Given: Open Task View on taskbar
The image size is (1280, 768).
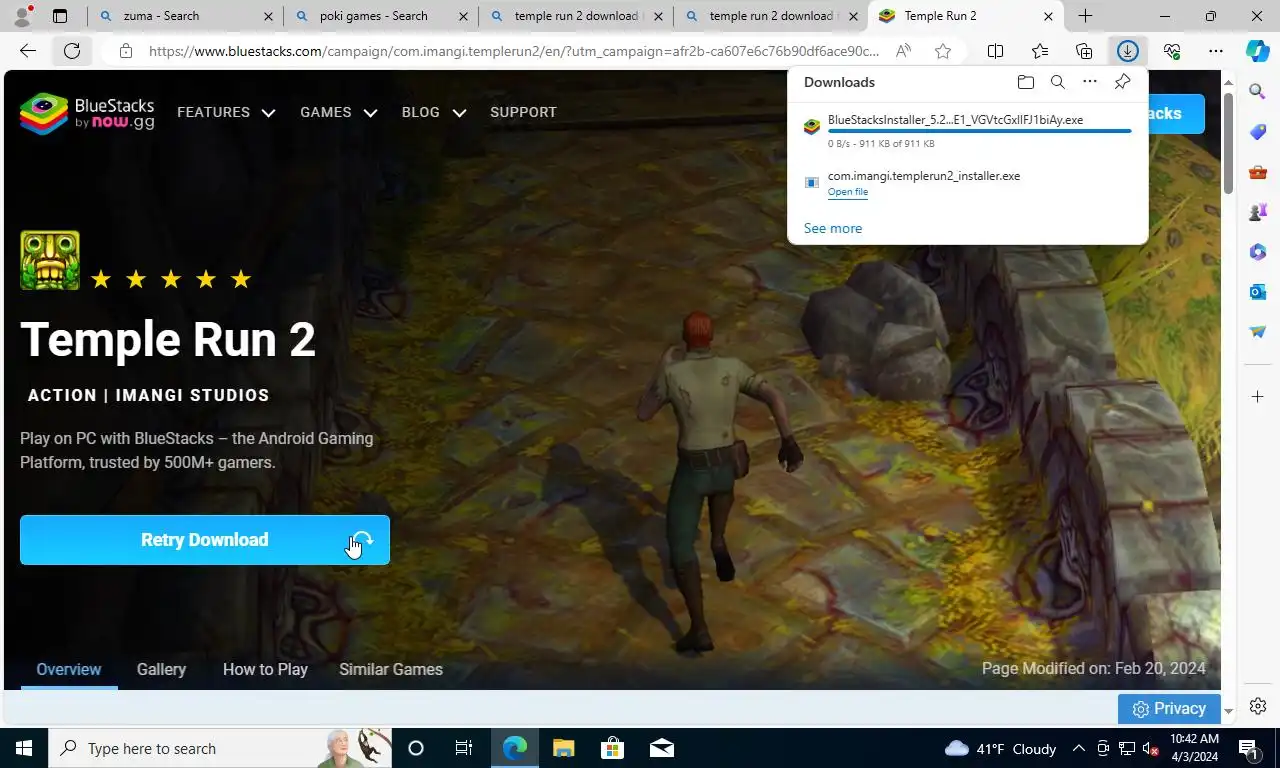Looking at the screenshot, I should click(x=464, y=748).
